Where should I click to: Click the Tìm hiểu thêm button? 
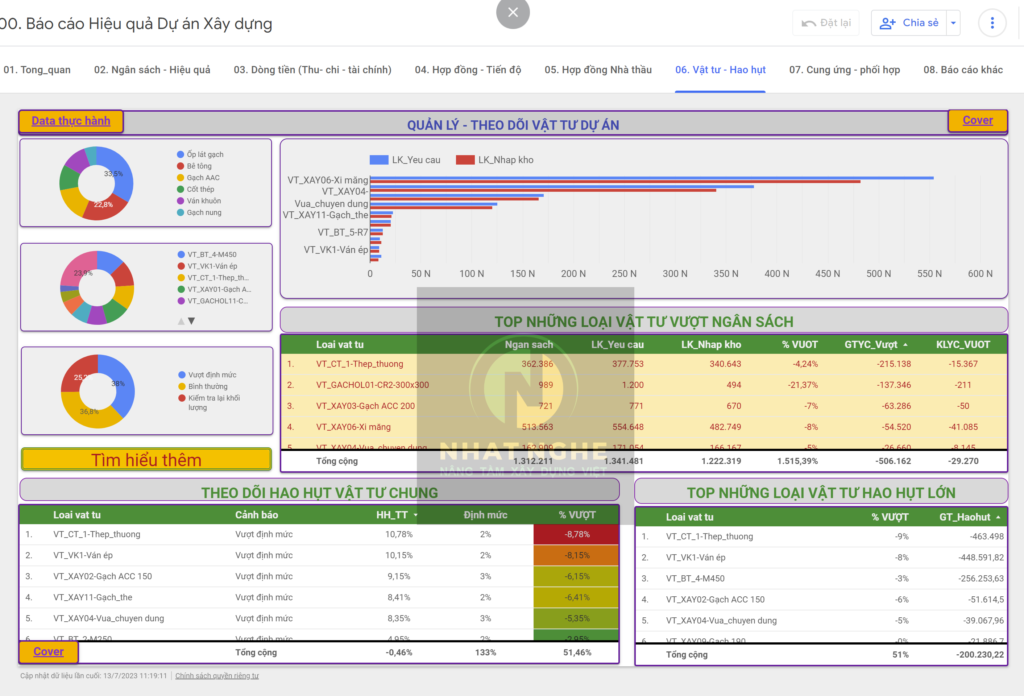tap(146, 460)
